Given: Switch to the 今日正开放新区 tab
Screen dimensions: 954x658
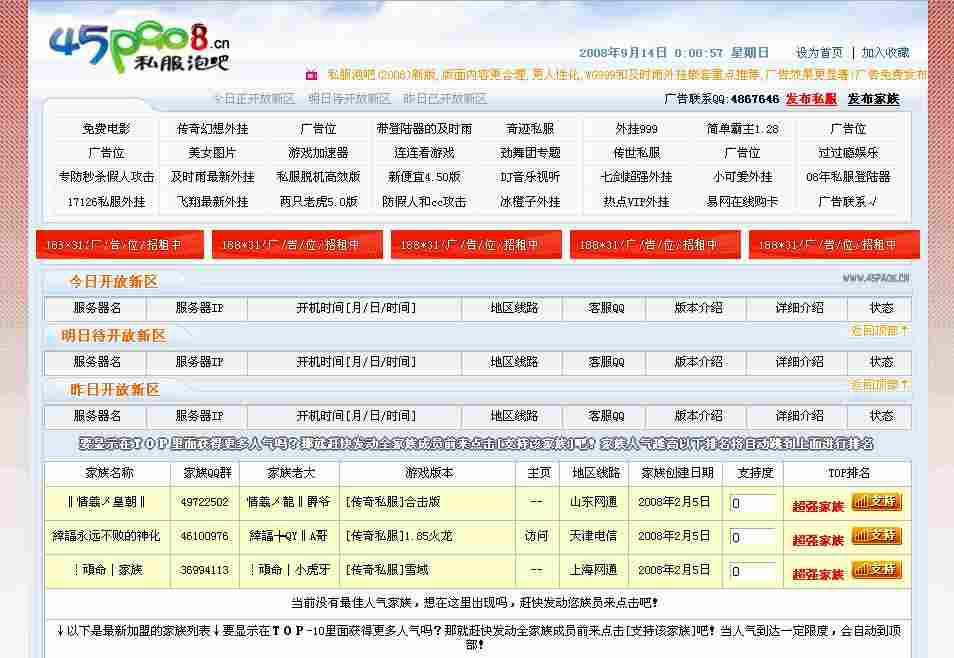Looking at the screenshot, I should click(x=257, y=99).
